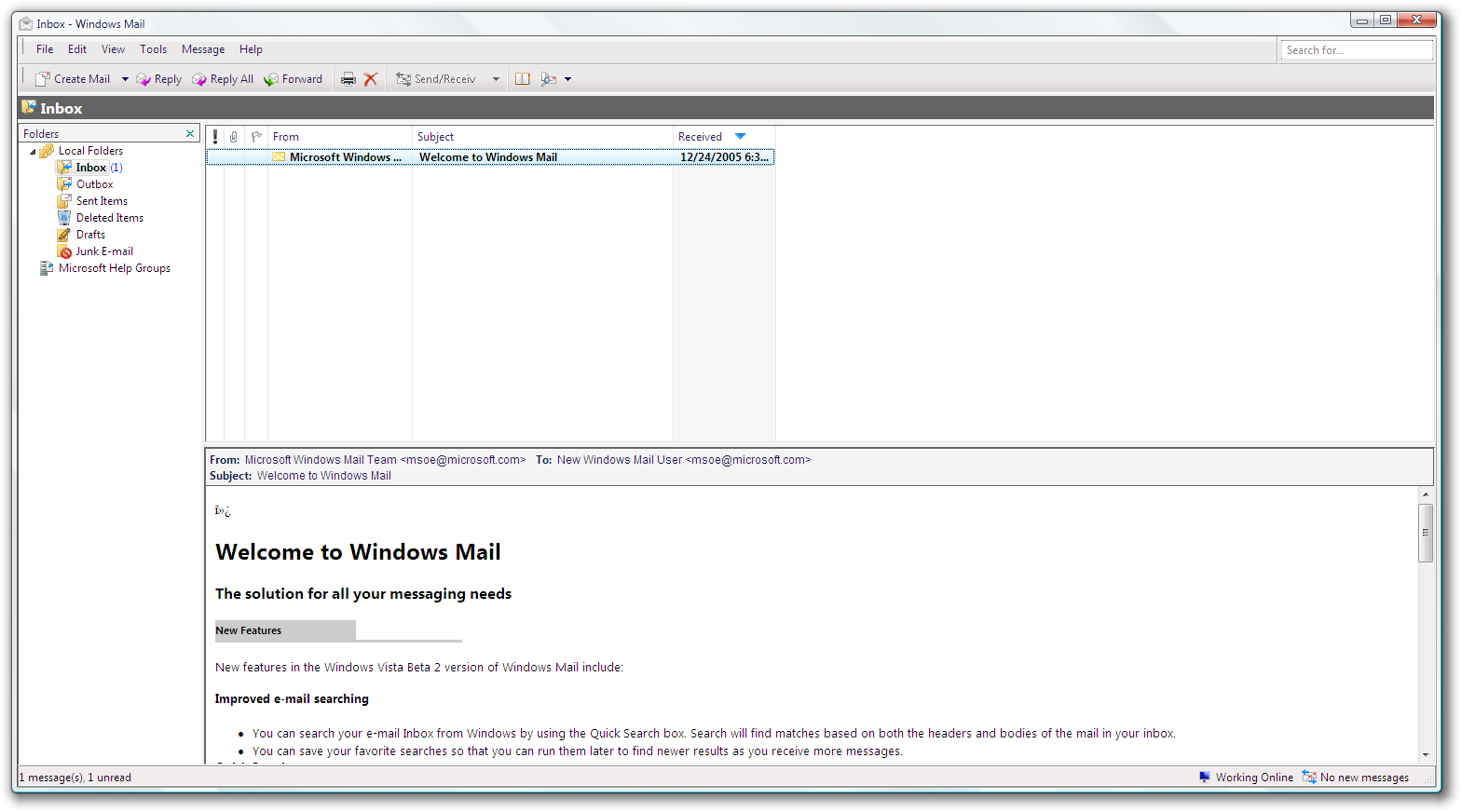Click the preview pane scrollbar thumb
Viewport: 1461px width, 812px height.
1426,534
